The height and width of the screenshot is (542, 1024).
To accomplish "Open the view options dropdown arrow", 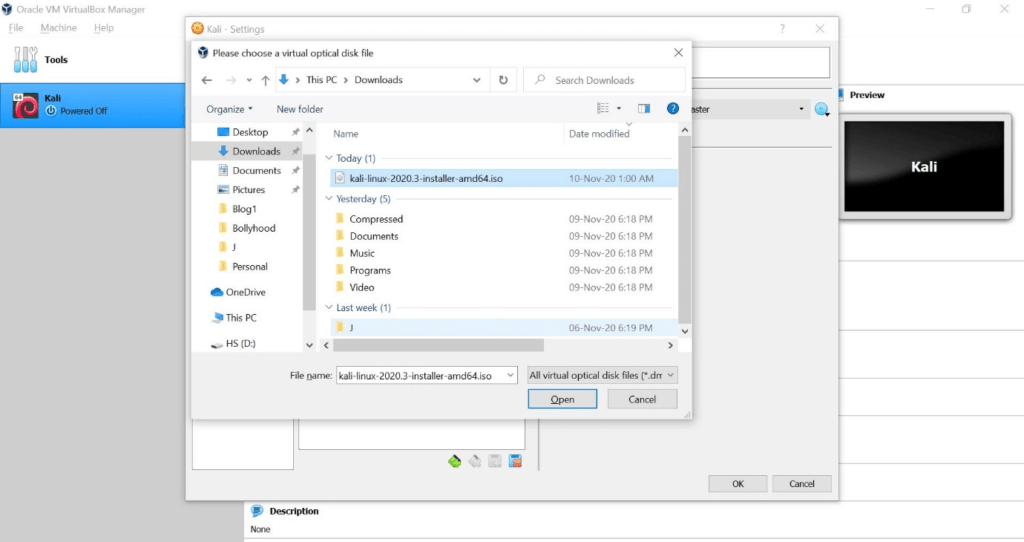I will (619, 108).
